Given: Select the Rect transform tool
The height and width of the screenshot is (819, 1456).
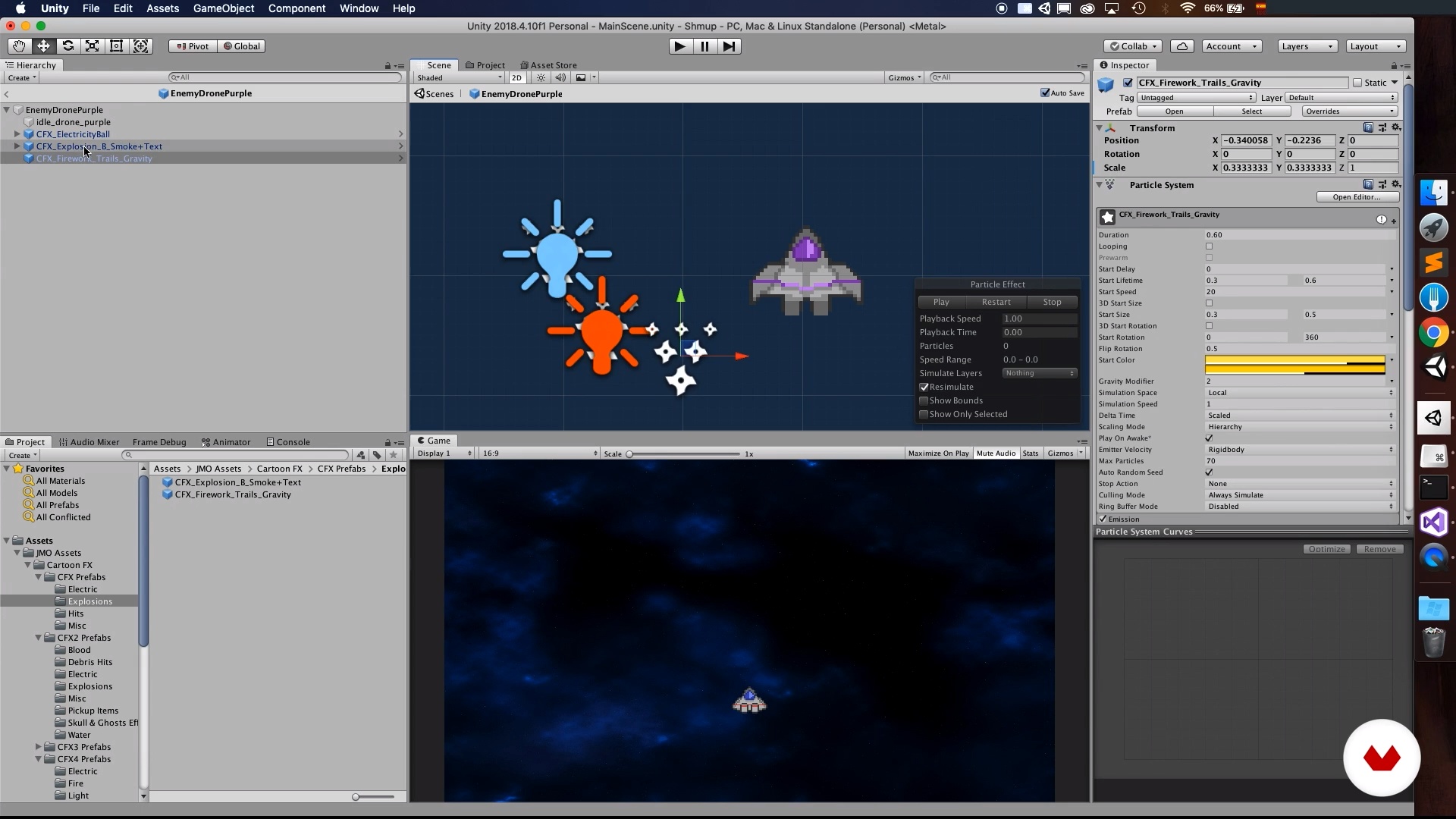Looking at the screenshot, I should coord(116,46).
